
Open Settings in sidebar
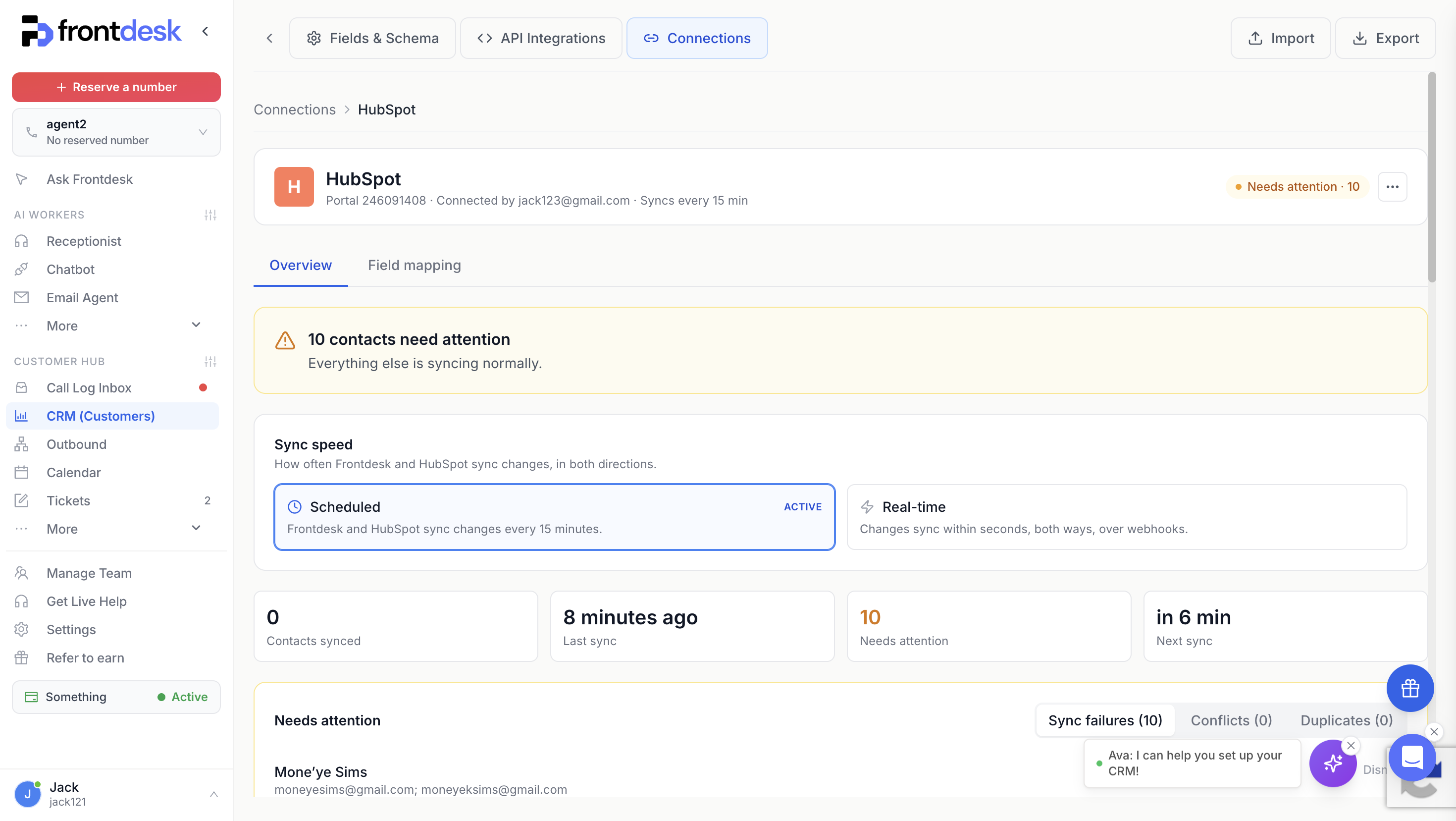tap(71, 630)
